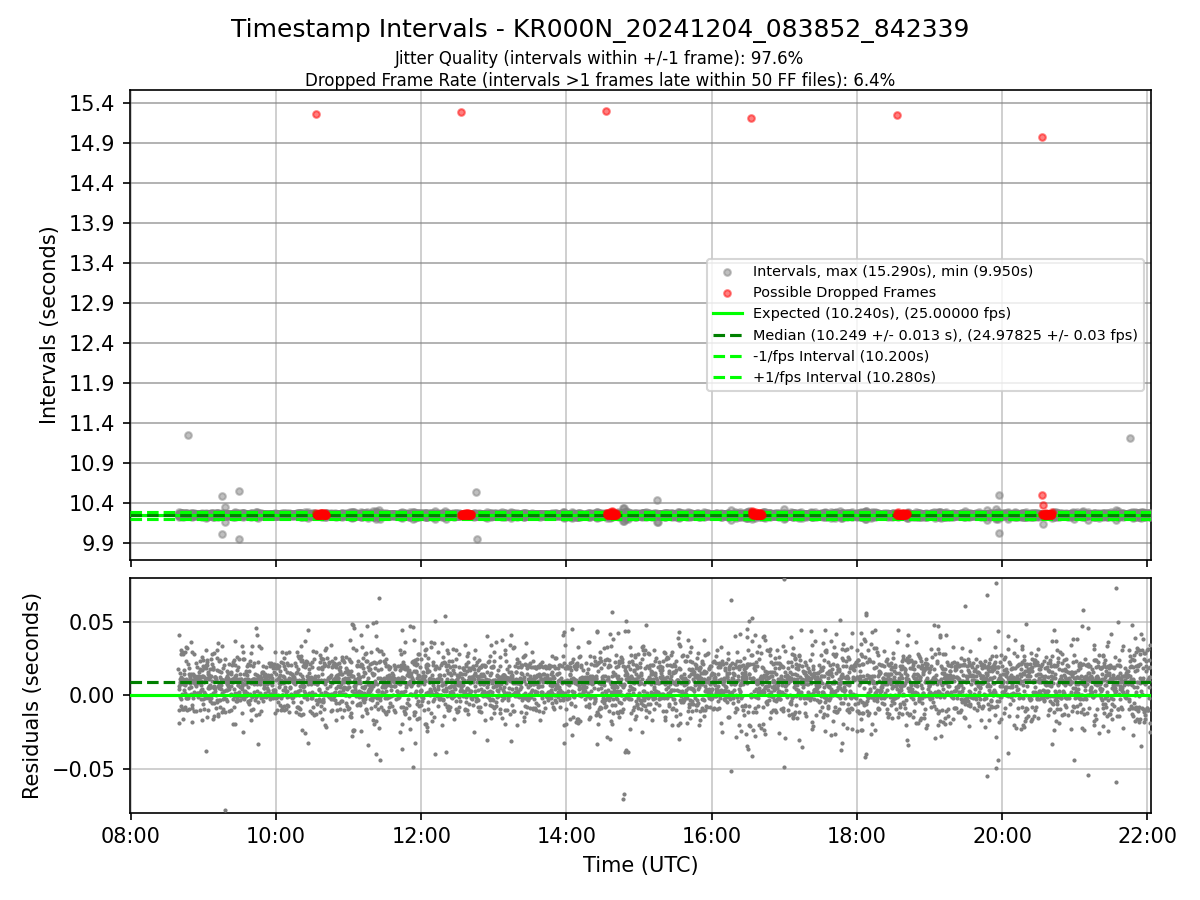Click the 22:00 x-axis tick label
This screenshot has height=900, width=1200.
coord(1147,835)
